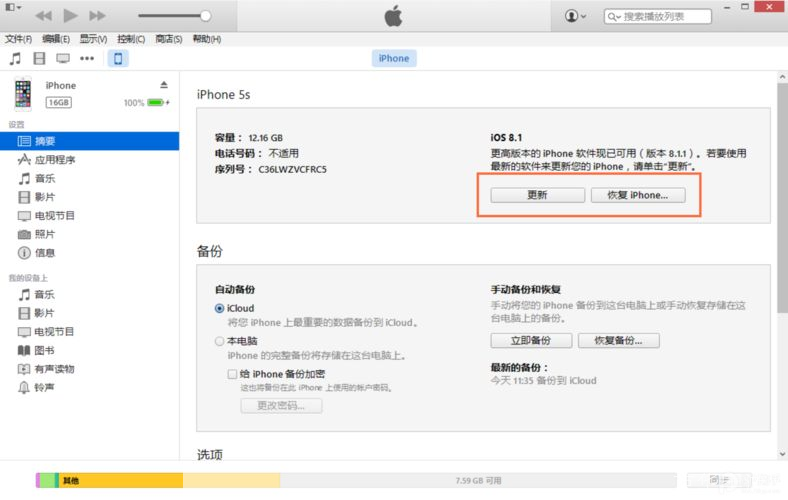The image size is (788, 500).
Task: Play the current track
Action: pos(70,16)
